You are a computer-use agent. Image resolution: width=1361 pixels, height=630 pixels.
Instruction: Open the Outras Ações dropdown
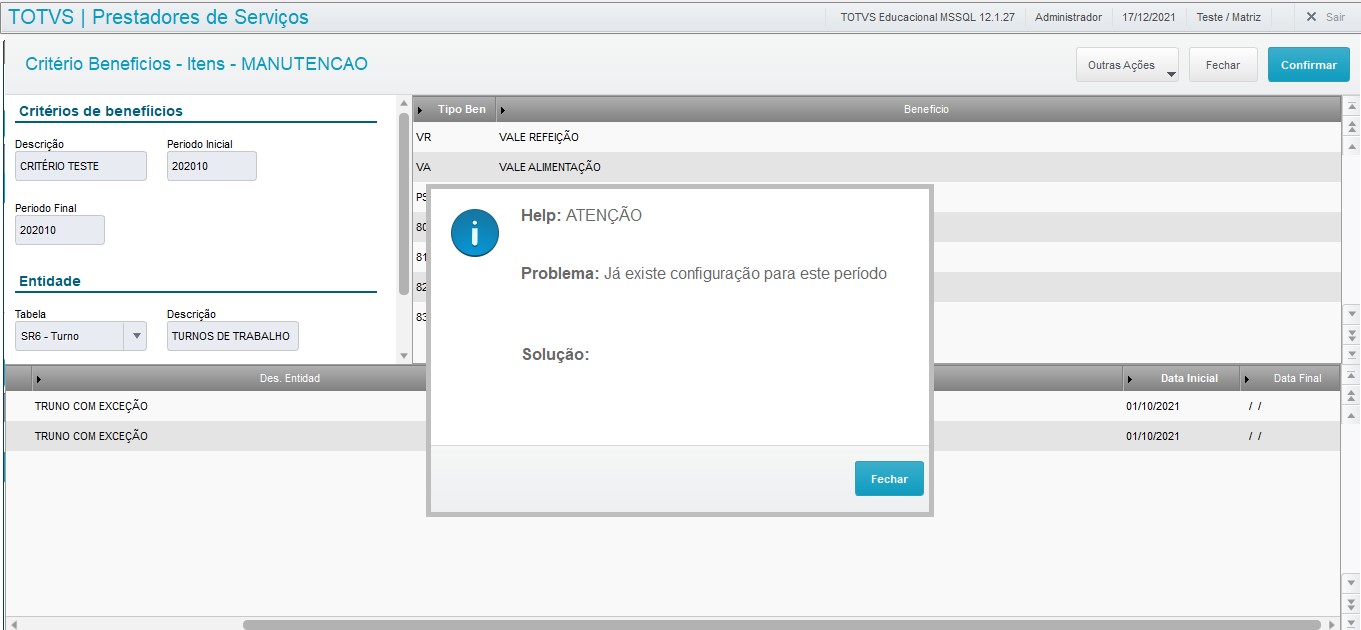coord(1127,65)
